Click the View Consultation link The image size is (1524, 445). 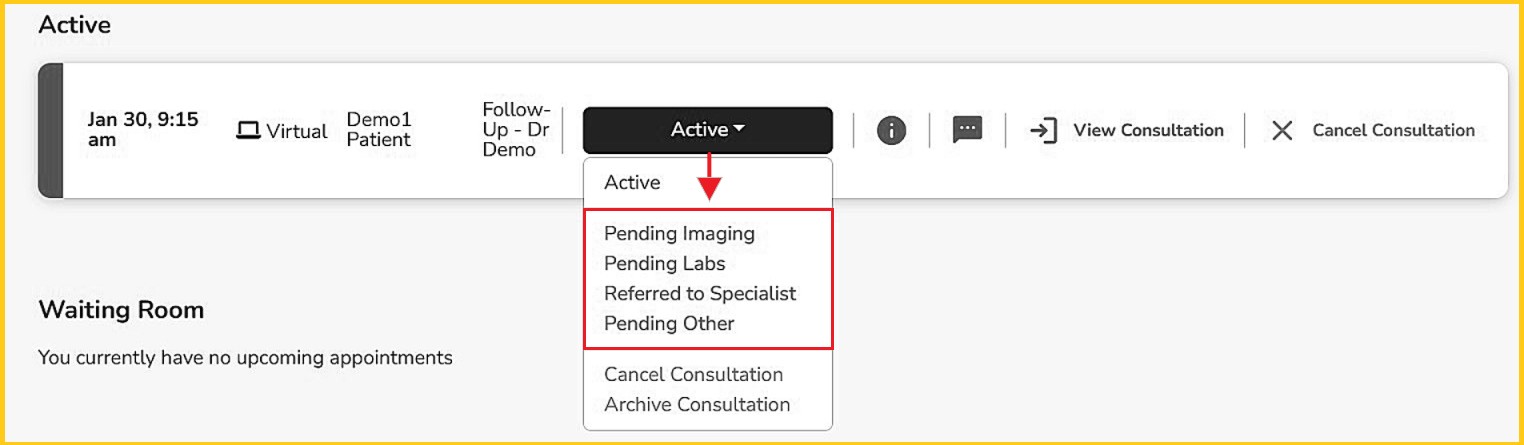tap(1148, 130)
